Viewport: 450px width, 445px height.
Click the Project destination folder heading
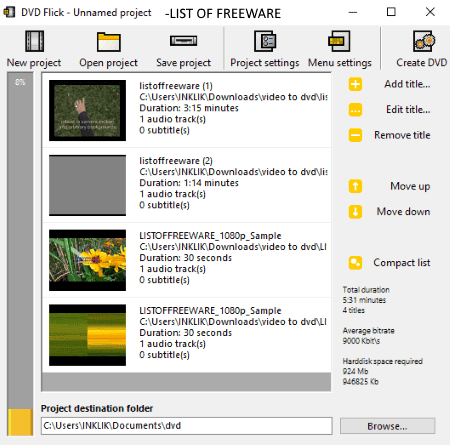point(97,408)
